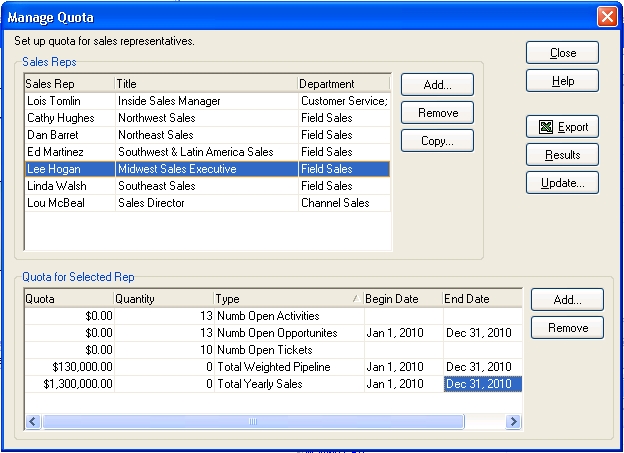Click Copy... to copy the rep's quota
This screenshot has width=624, height=453.
pyautogui.click(x=437, y=141)
